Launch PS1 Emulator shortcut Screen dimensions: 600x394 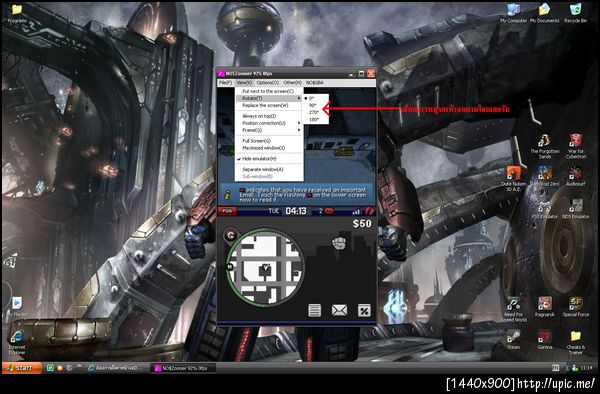pyautogui.click(x=545, y=209)
